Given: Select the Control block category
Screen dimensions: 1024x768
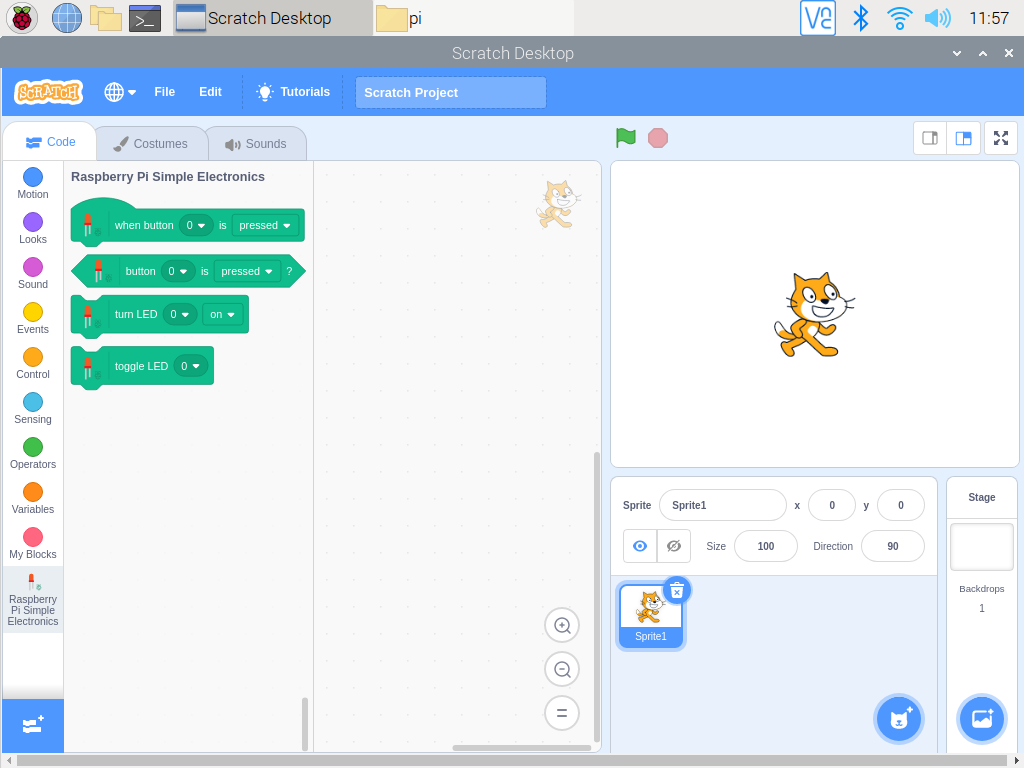Looking at the screenshot, I should (33, 364).
